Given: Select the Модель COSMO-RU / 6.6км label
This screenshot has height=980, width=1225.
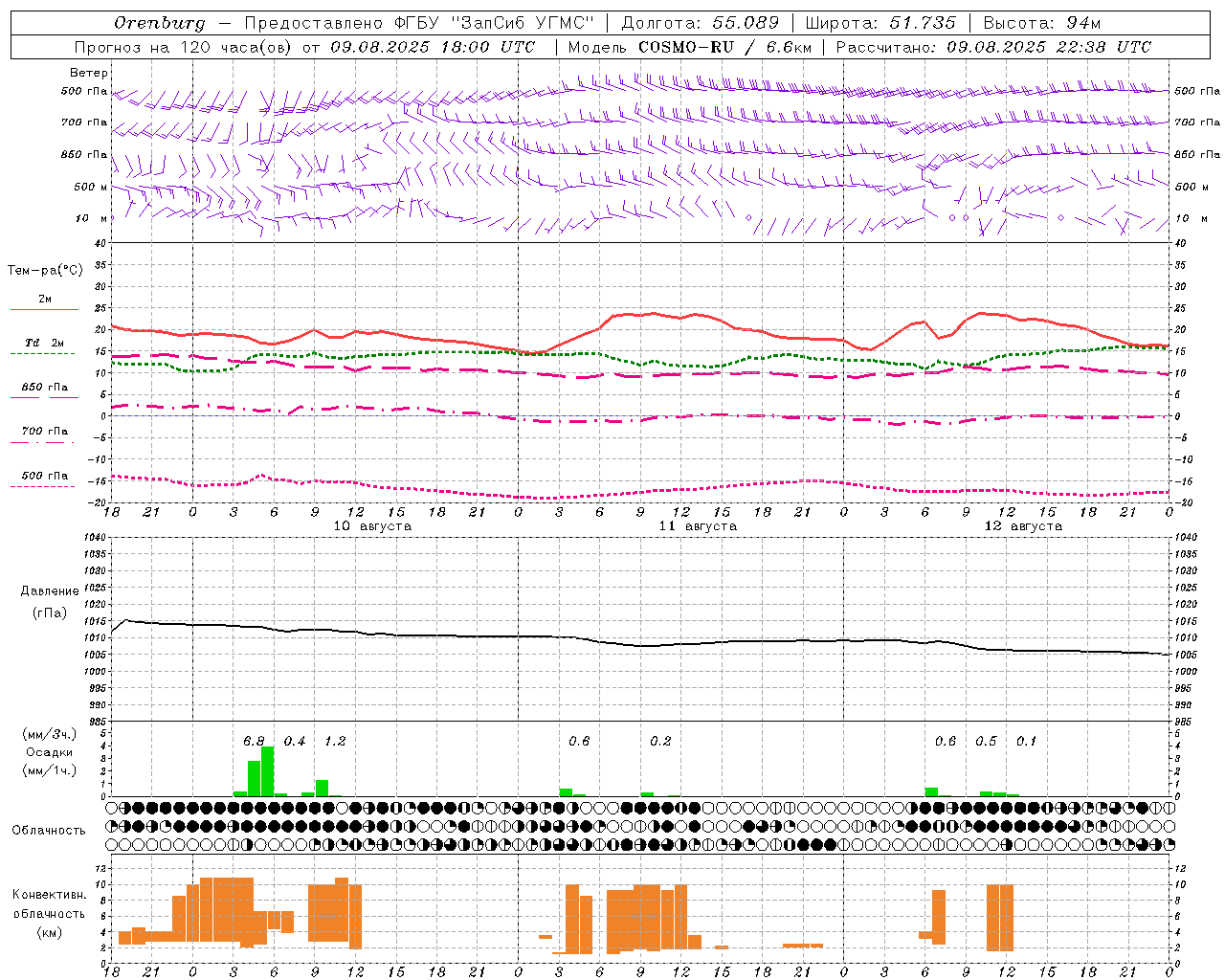Looking at the screenshot, I should coord(690,47).
